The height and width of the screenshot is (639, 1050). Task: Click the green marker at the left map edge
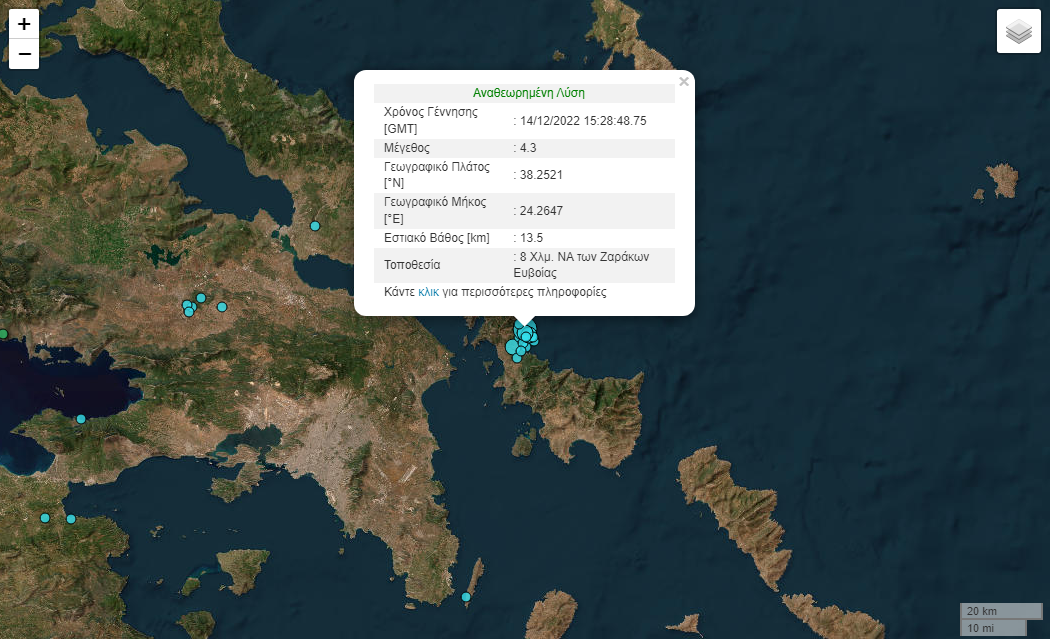point(3,334)
